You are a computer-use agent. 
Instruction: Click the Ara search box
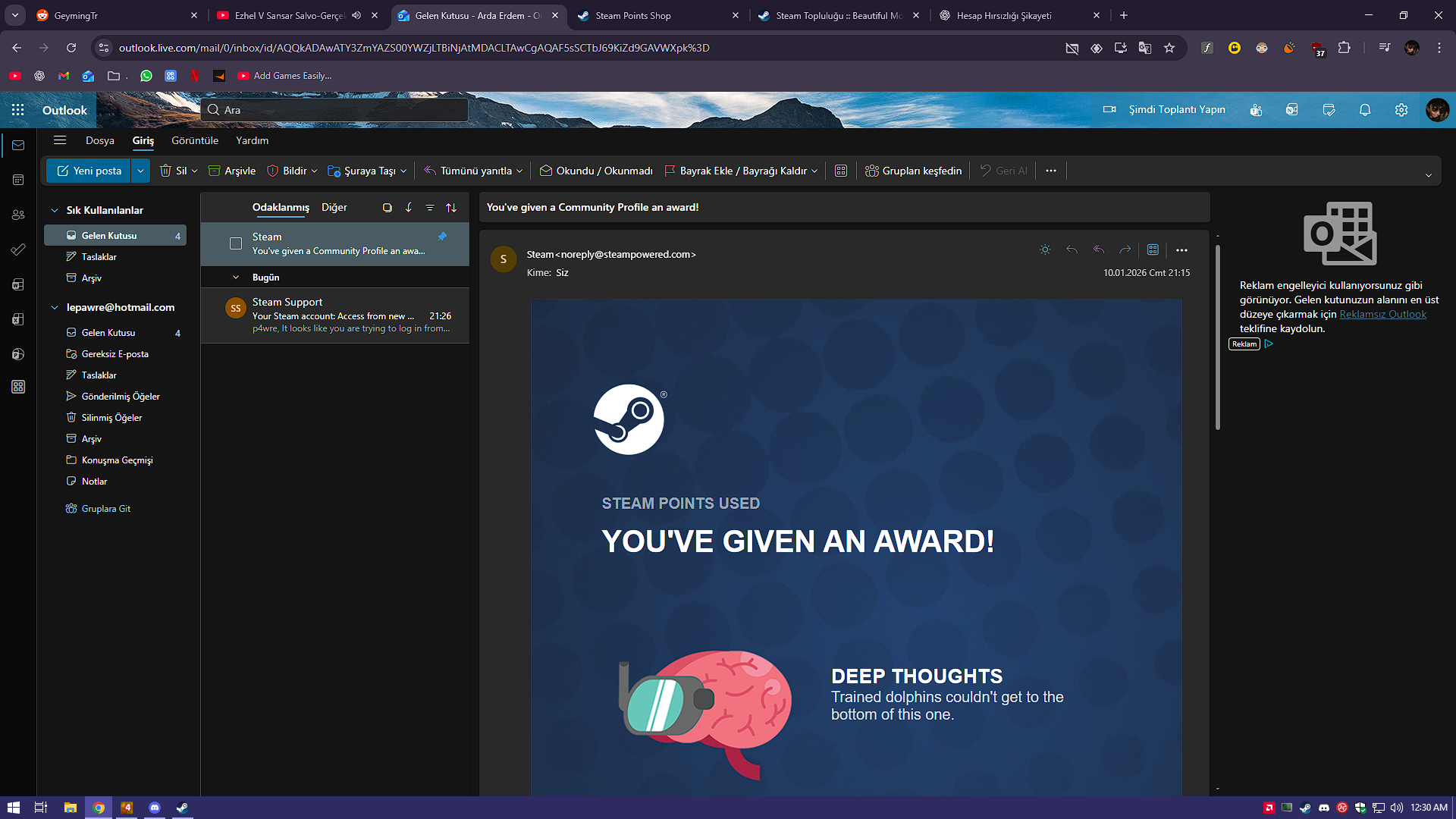[x=334, y=110]
